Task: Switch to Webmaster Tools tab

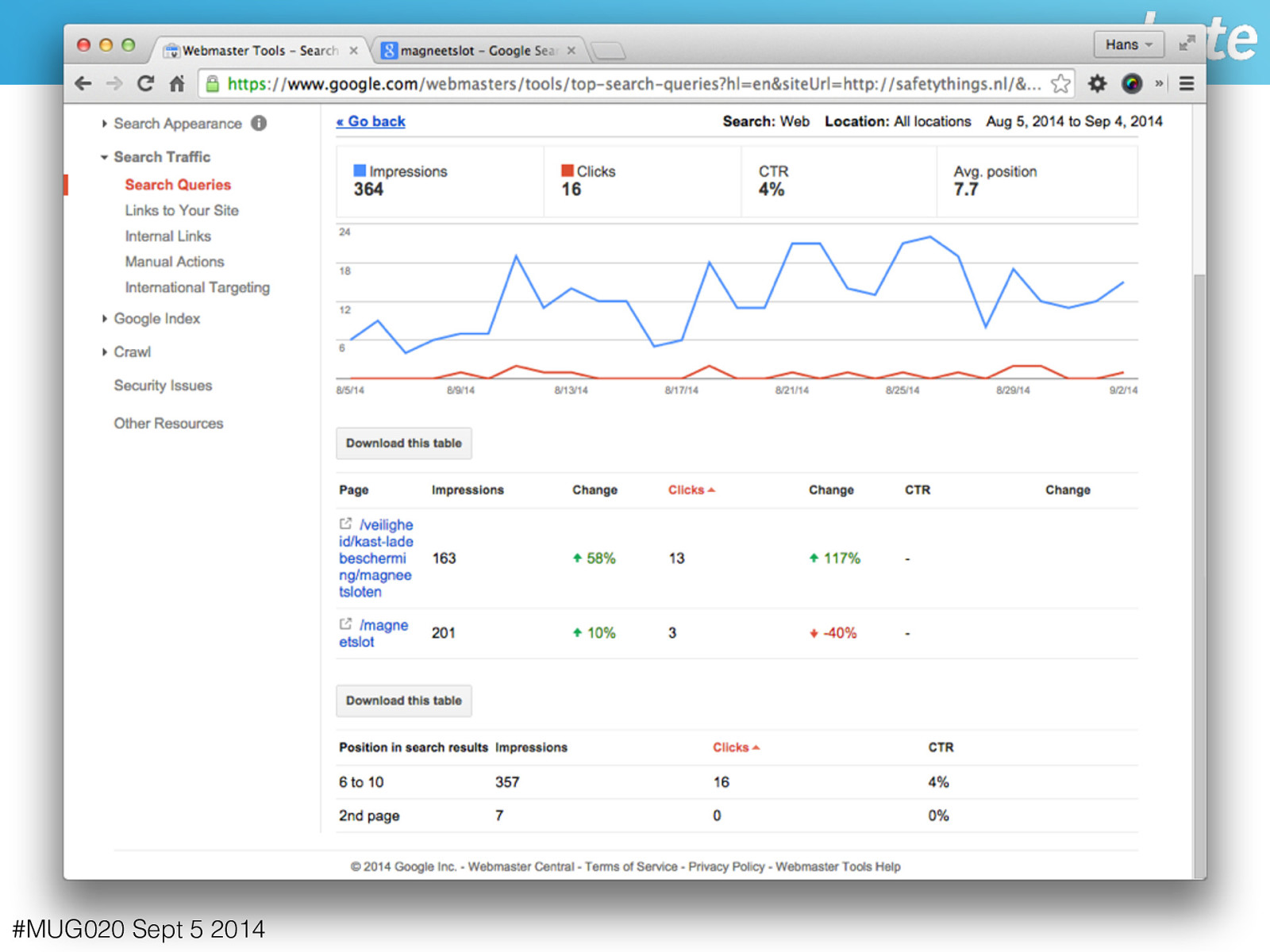Action: [x=258, y=50]
